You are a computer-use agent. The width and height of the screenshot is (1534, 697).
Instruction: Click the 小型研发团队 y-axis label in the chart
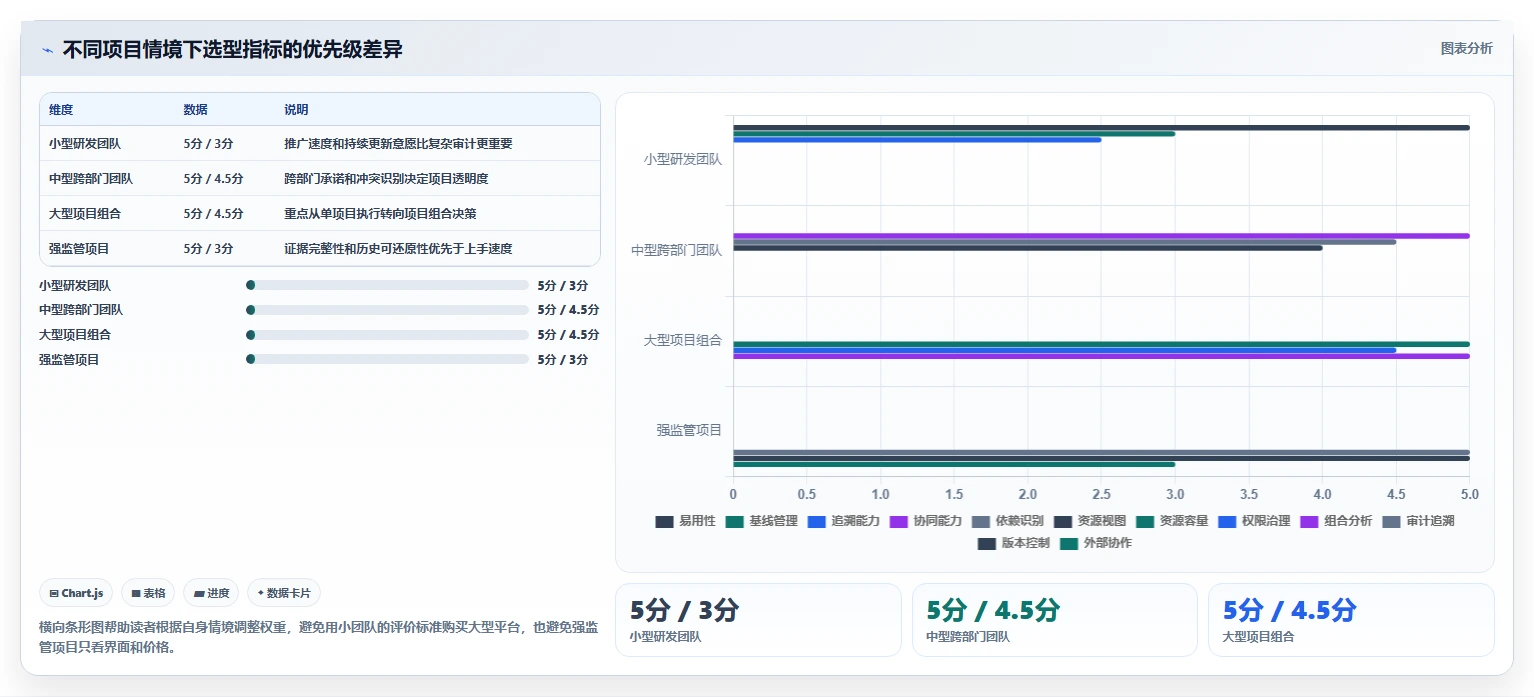(x=683, y=159)
